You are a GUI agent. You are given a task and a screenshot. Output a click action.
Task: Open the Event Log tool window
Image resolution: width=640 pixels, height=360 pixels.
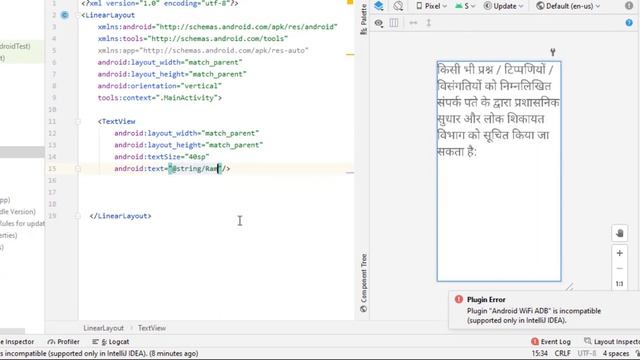coord(551,342)
